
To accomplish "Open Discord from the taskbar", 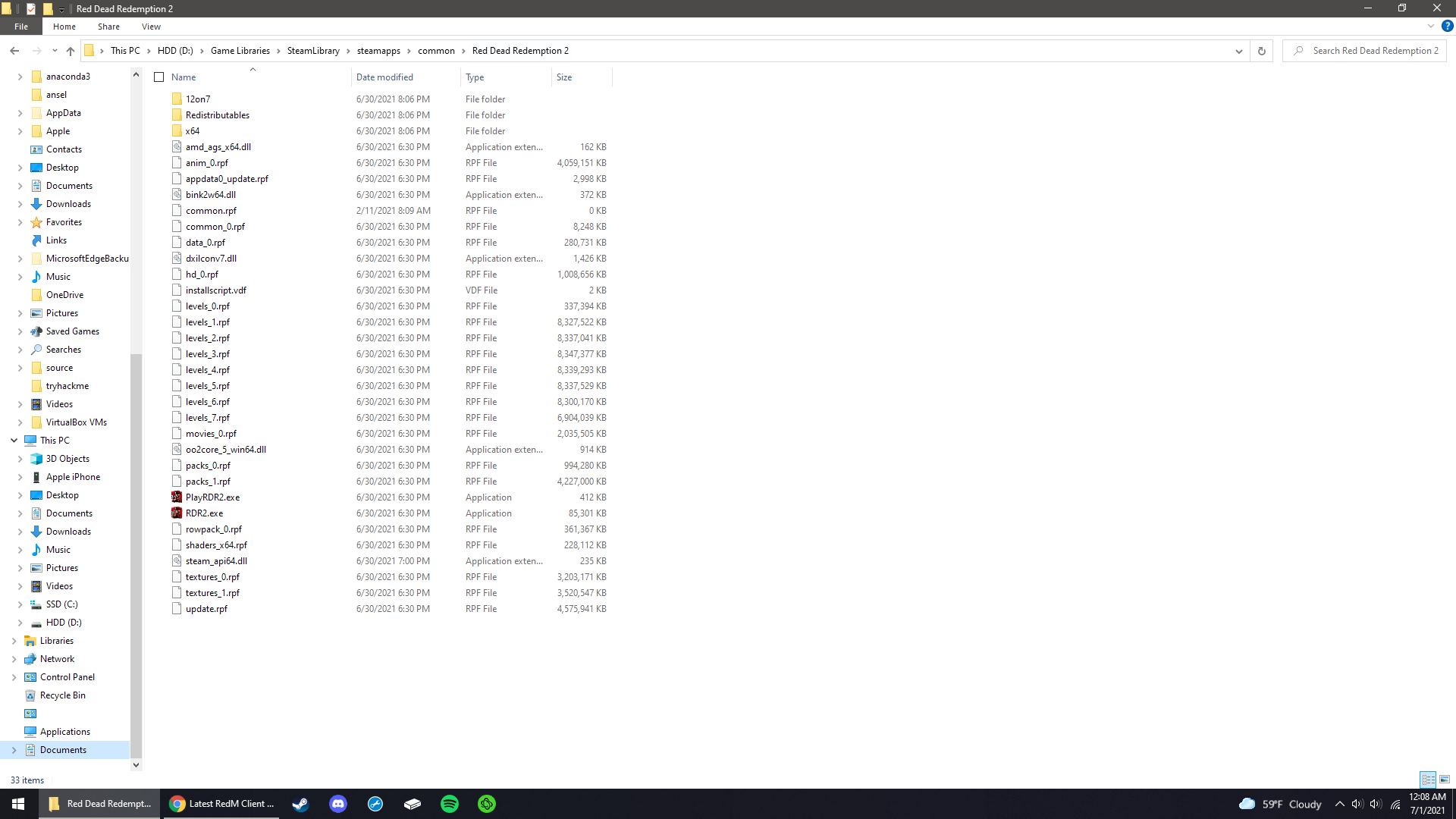I will (337, 803).
